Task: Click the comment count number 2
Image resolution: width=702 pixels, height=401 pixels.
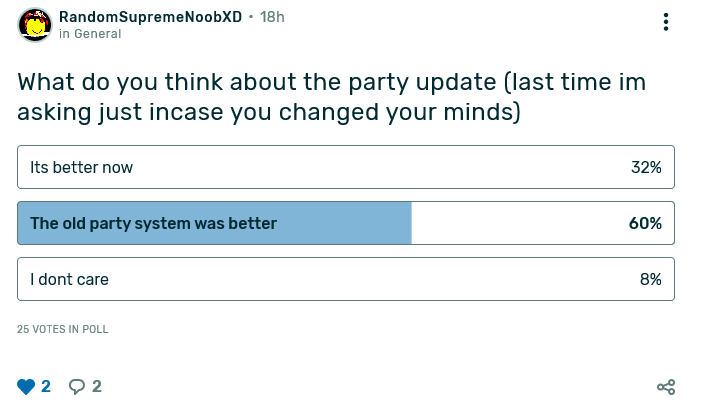Action: (97, 386)
